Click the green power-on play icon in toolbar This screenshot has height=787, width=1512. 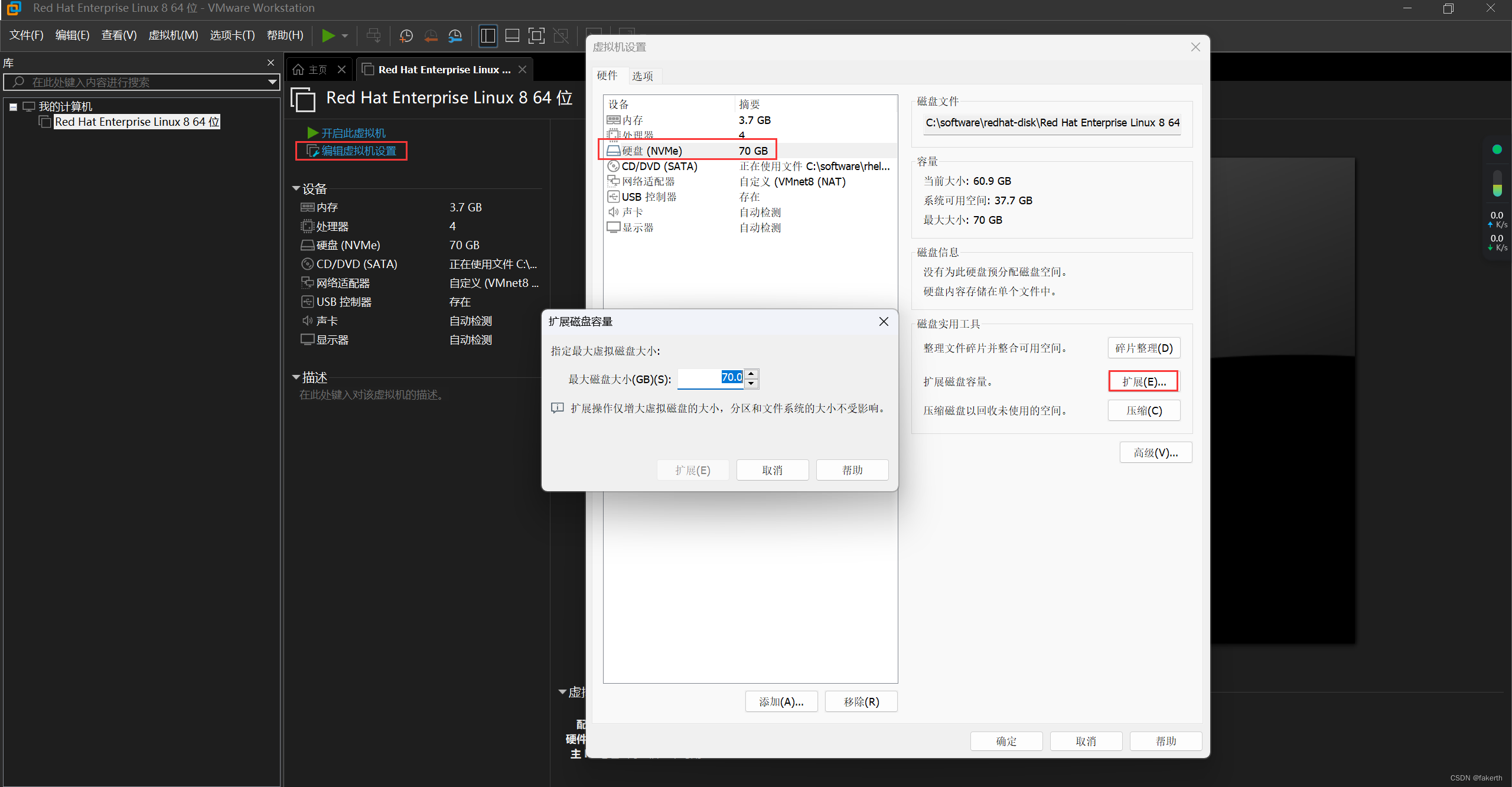point(328,35)
